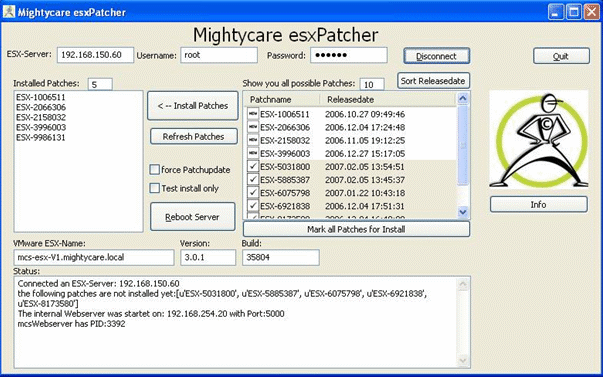This screenshot has width=604, height=377.
Task: Click status line 'mcsWebserver has PID:3392'
Action: [72, 324]
